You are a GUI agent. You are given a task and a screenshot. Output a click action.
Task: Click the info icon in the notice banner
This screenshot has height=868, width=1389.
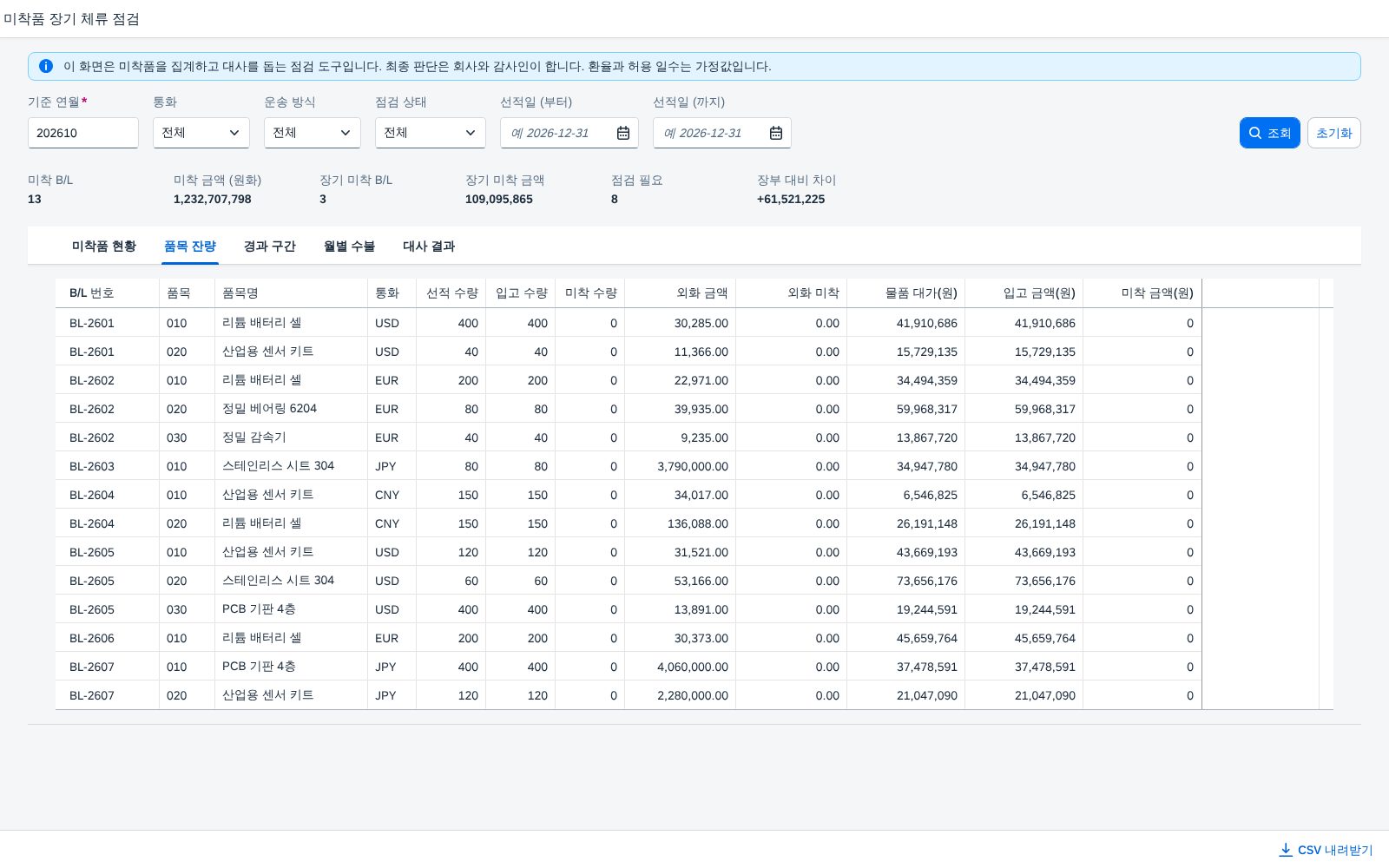(x=46, y=66)
